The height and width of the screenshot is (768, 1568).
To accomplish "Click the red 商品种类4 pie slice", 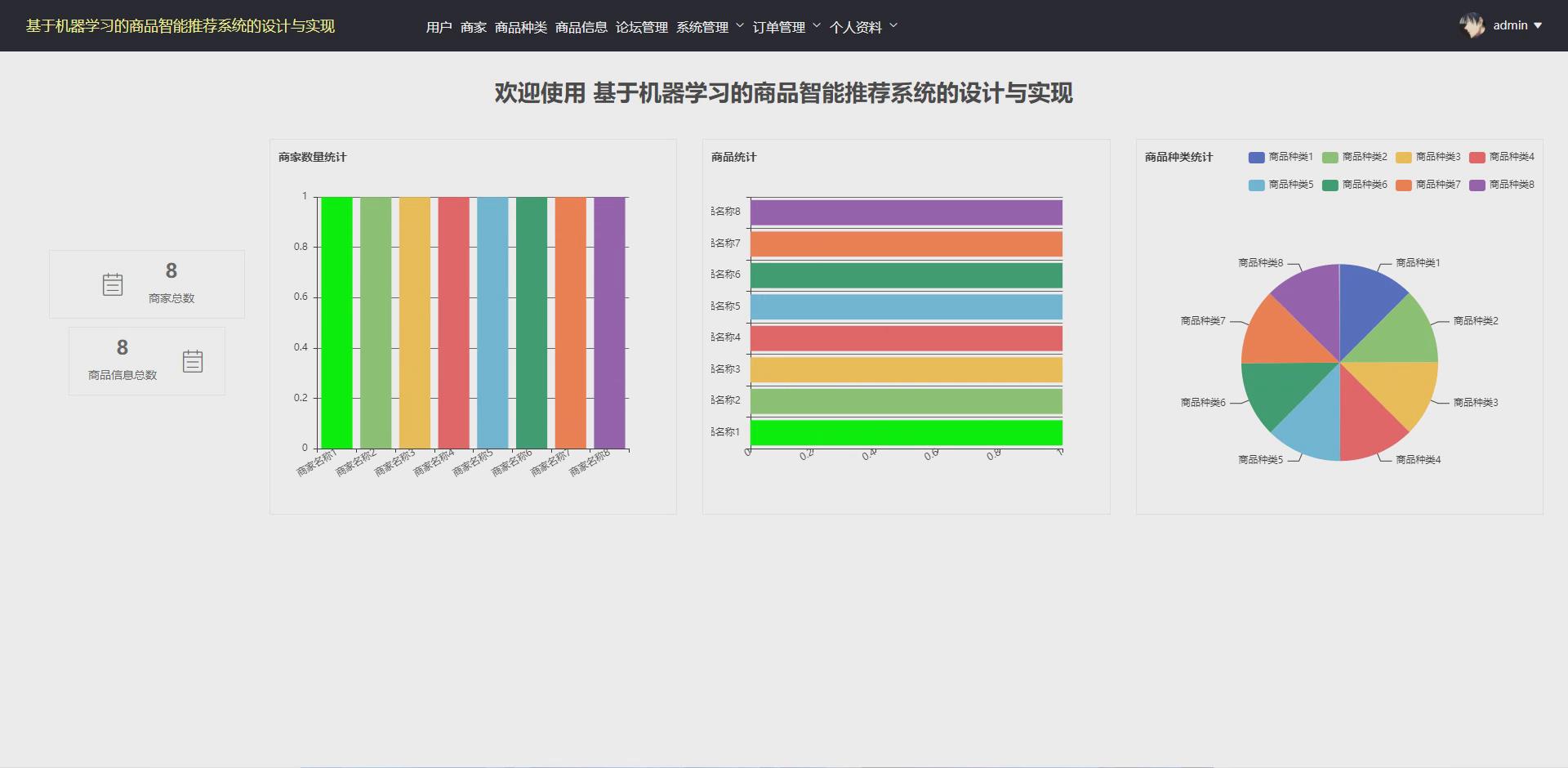I will (x=1364, y=423).
